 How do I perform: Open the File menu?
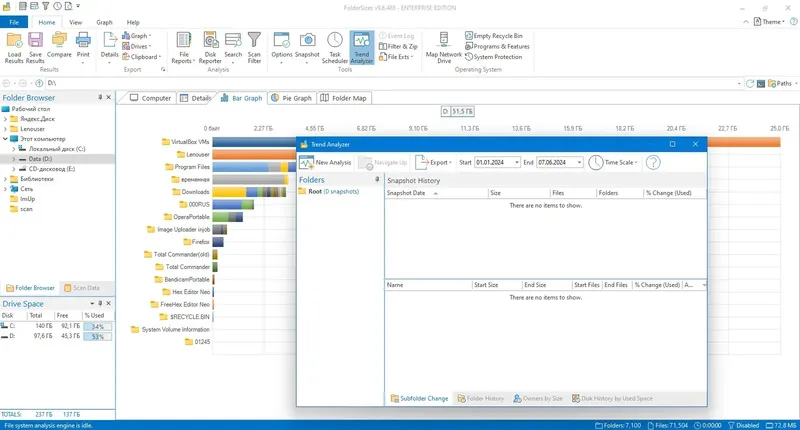pyautogui.click(x=14, y=22)
